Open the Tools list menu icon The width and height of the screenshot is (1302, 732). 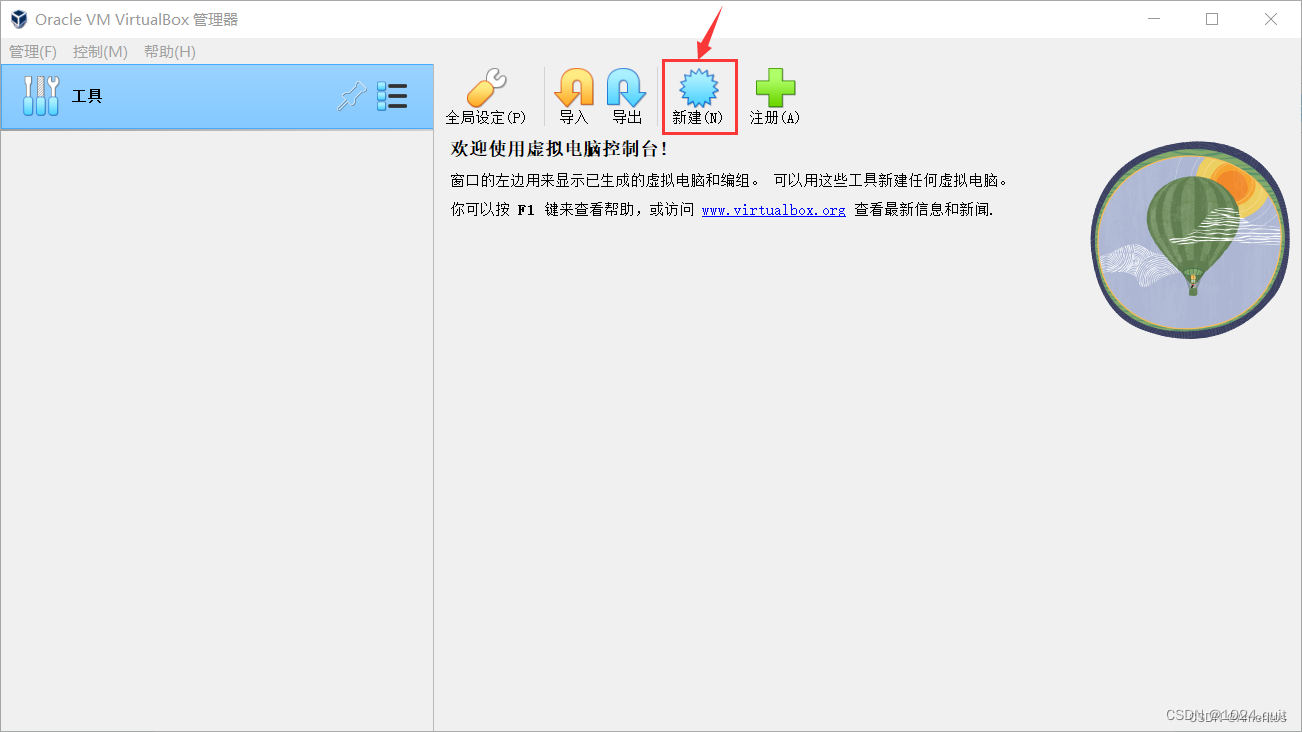tap(392, 96)
